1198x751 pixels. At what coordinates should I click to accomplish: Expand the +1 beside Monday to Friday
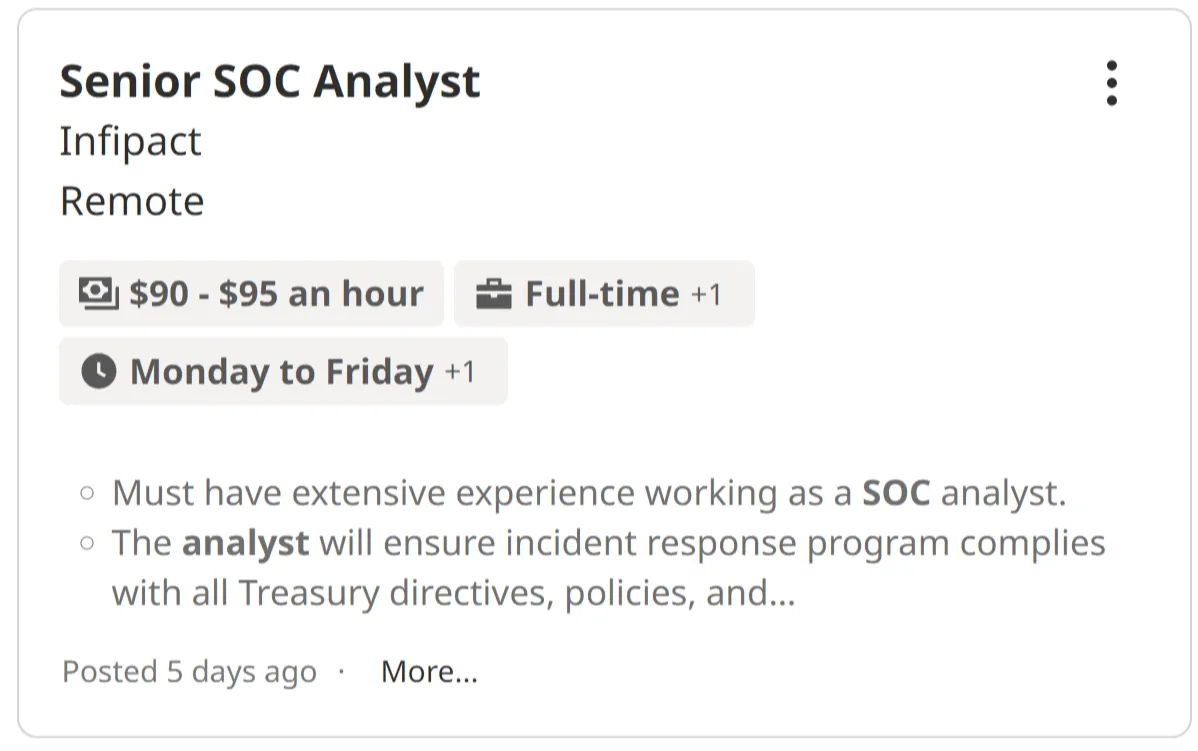460,373
